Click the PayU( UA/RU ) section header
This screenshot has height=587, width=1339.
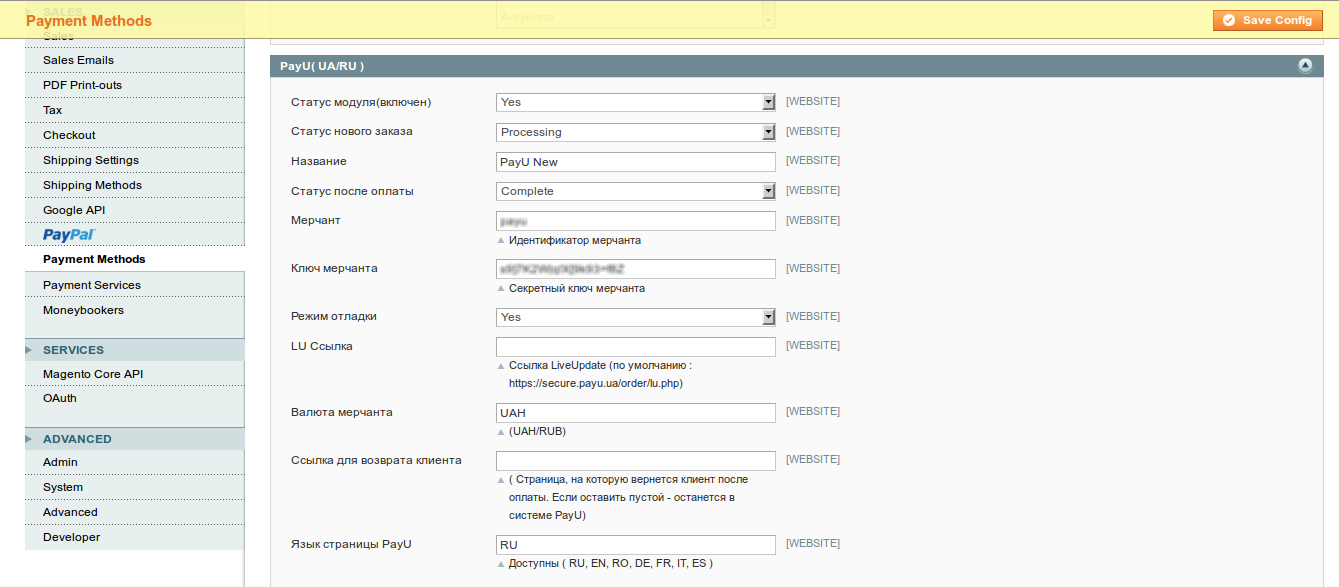[x=796, y=66]
